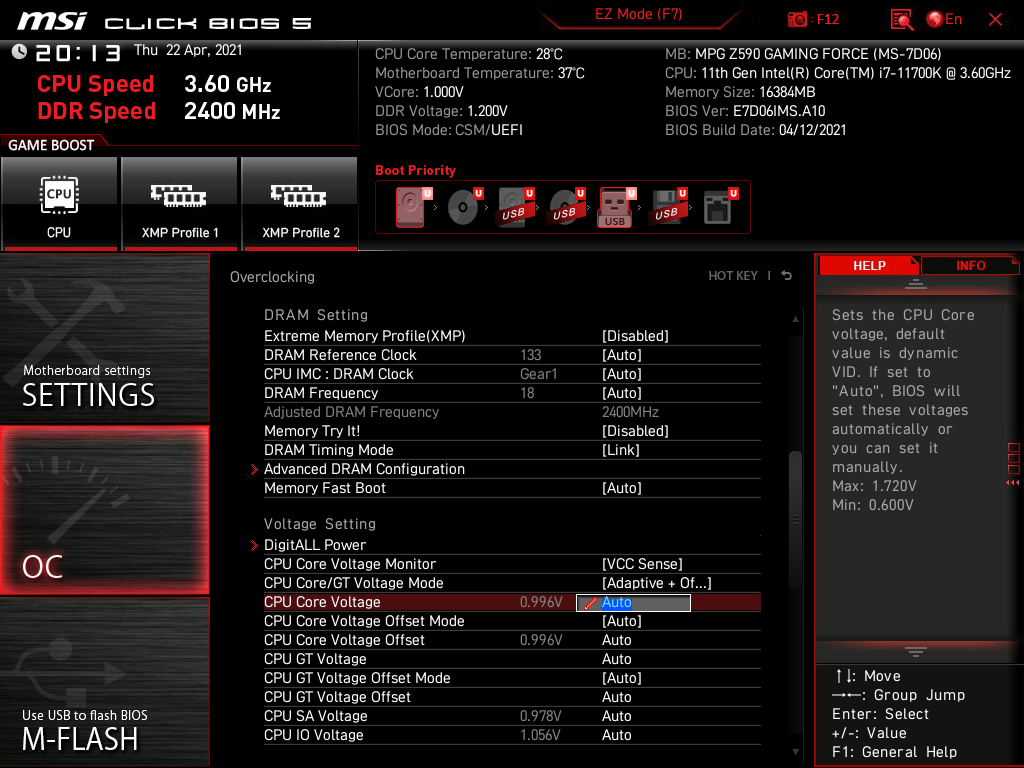Change CPU Core Voltage Monitor [VCC Sense]
Screen dimensions: 1024x768
(642, 564)
